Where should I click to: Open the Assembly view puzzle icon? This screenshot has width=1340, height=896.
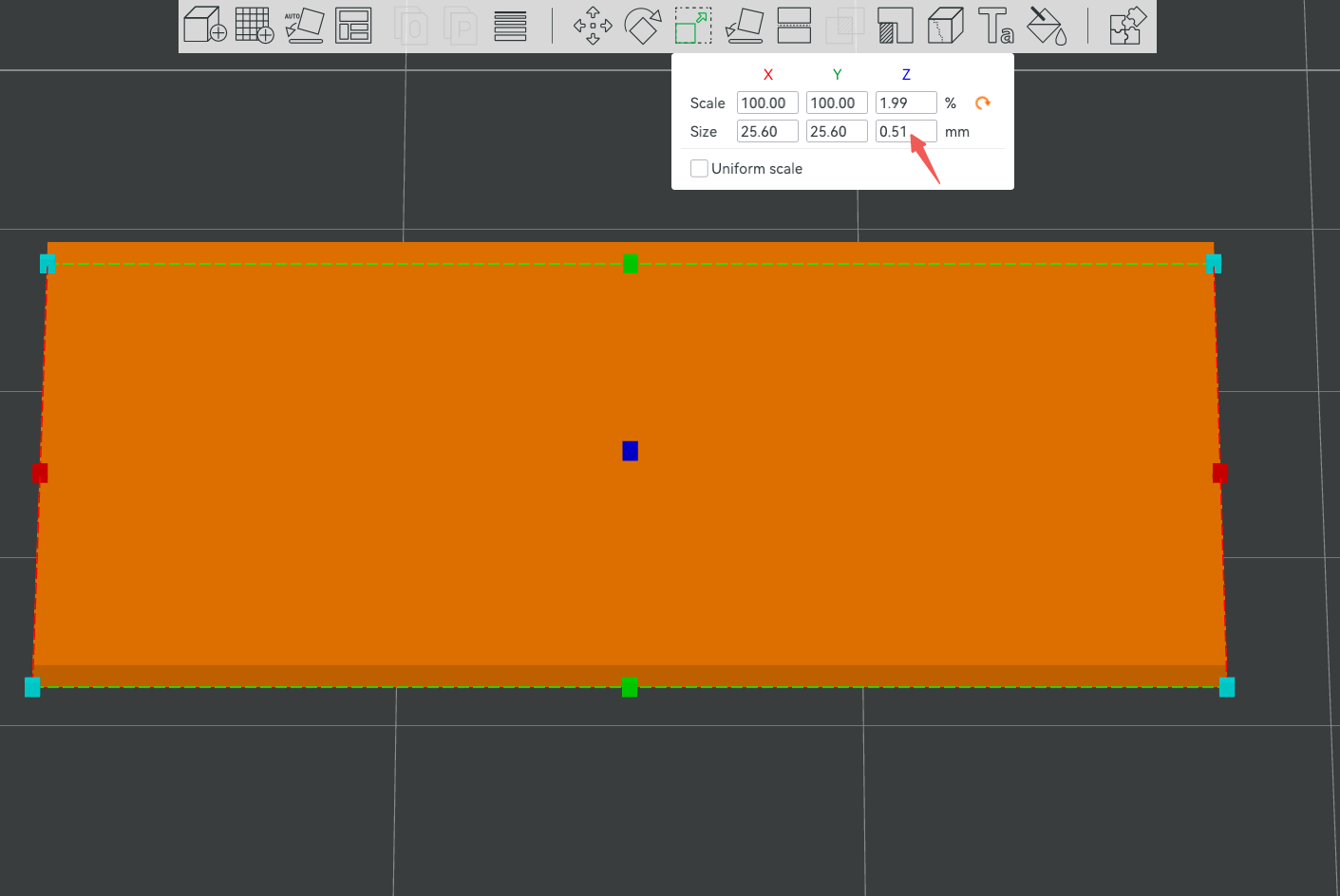click(x=1128, y=26)
